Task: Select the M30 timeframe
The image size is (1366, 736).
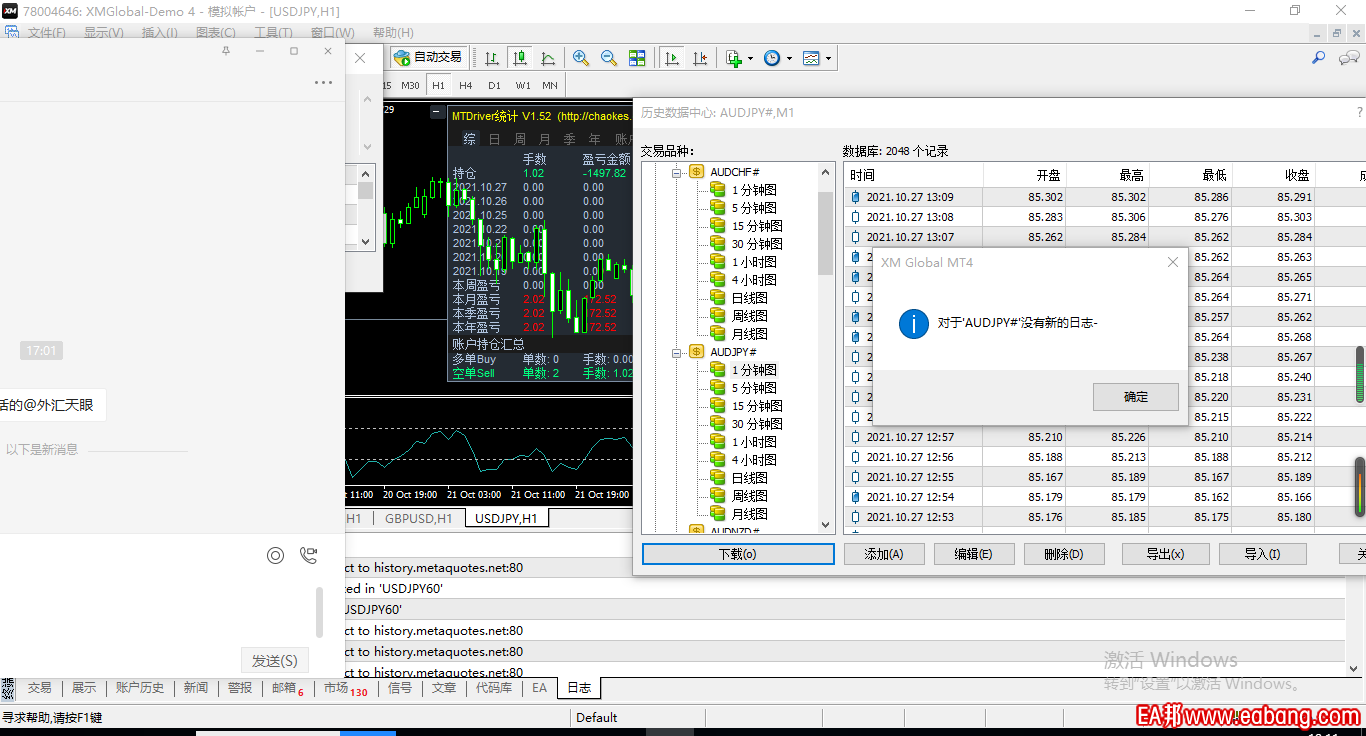Action: (410, 86)
